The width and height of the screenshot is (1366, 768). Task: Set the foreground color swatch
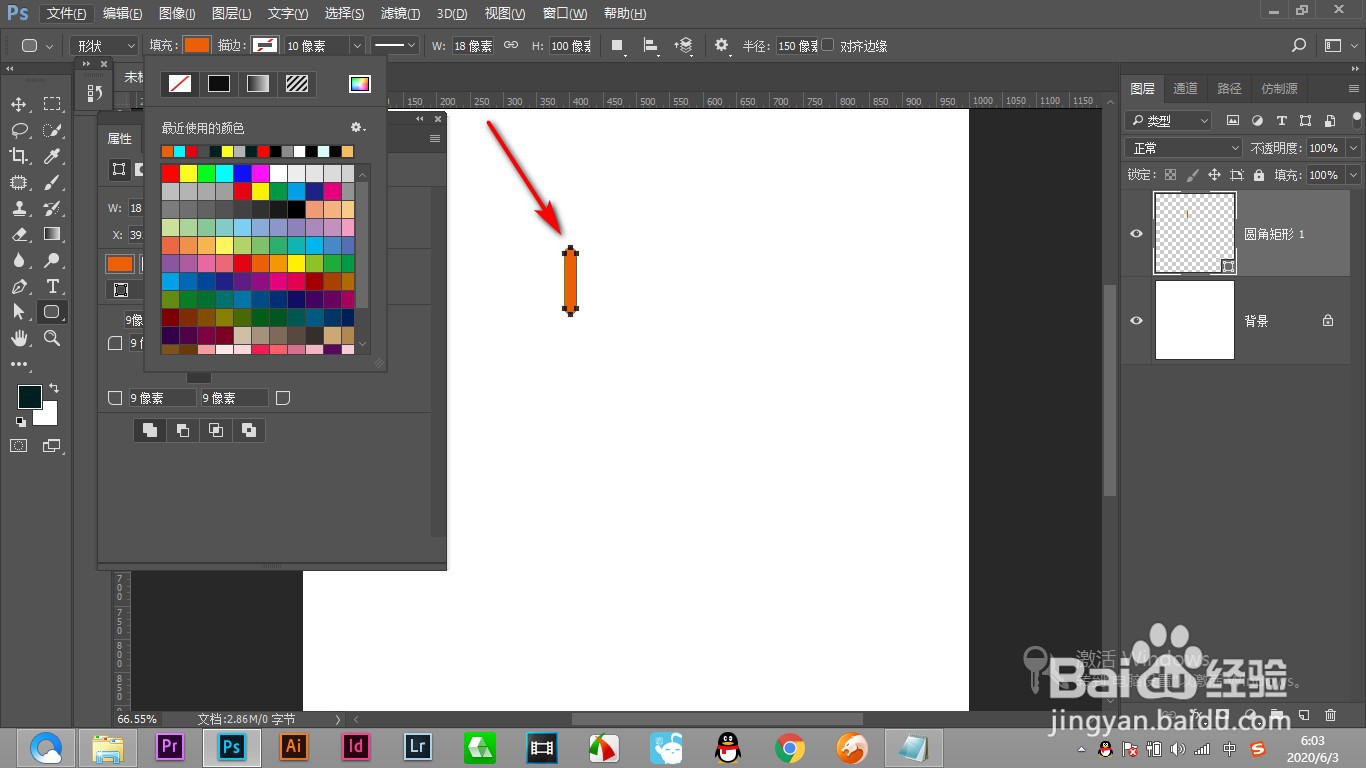(29, 396)
